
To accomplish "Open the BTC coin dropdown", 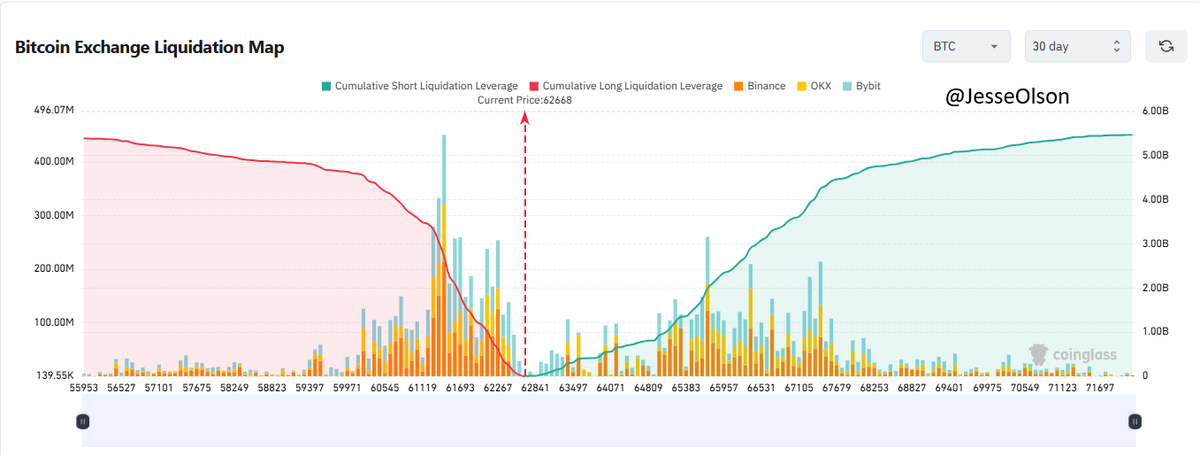I will tap(967, 46).
